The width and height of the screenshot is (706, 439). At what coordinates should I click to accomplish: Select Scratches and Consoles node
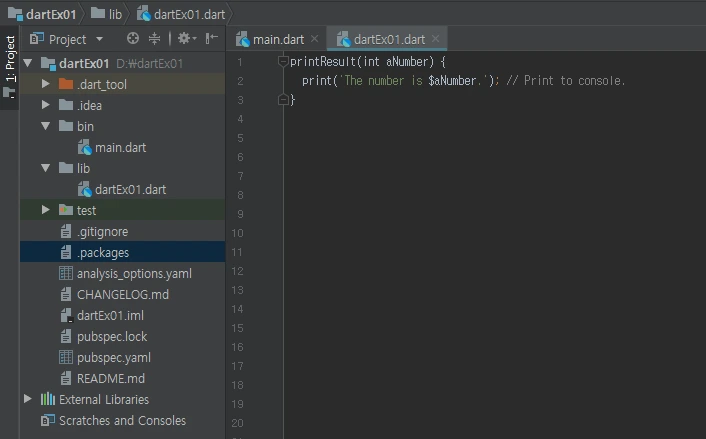pos(122,421)
